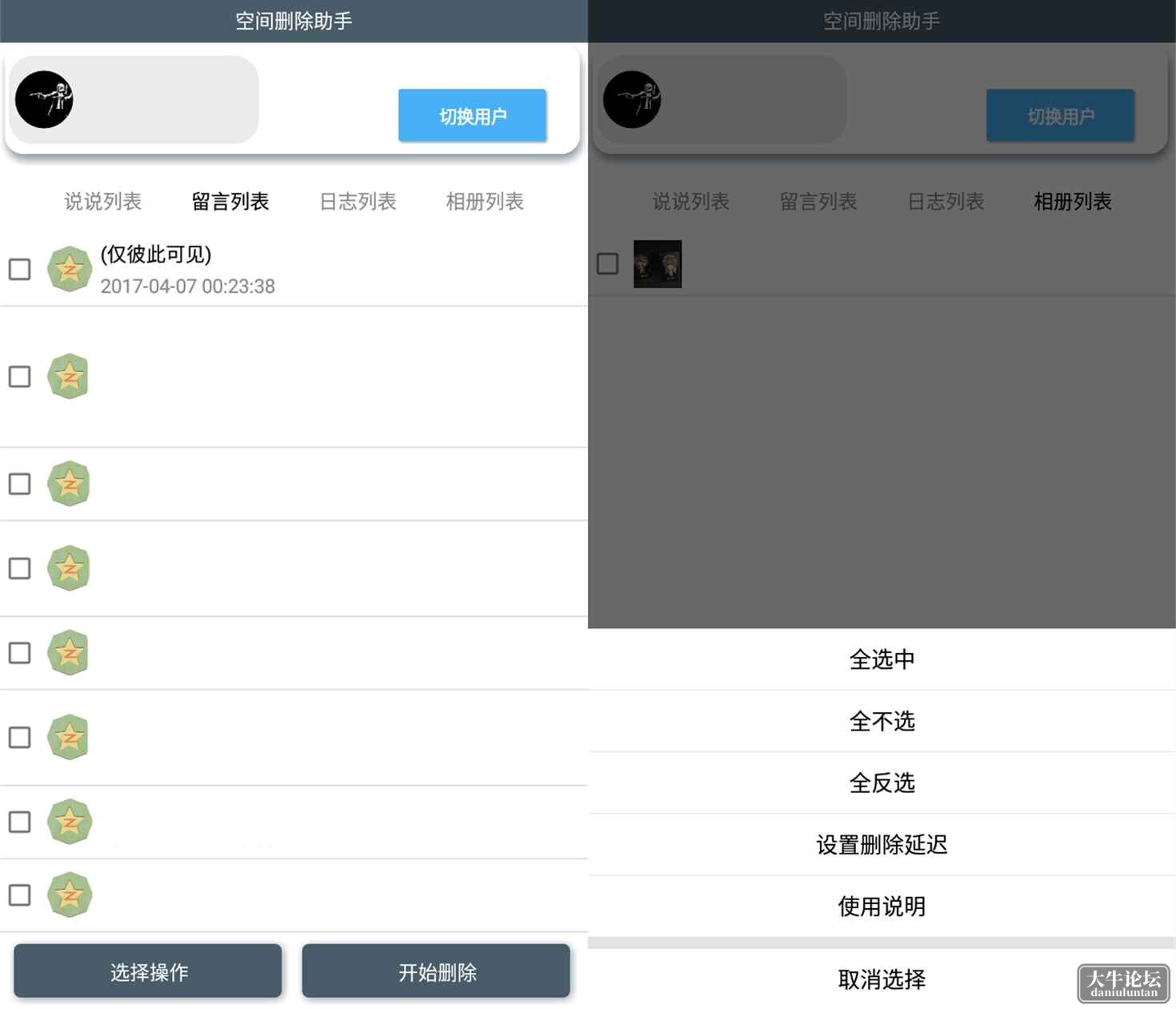Click the 开始删除 button
This screenshot has height=1009, width=1176.
pyautogui.click(x=437, y=971)
